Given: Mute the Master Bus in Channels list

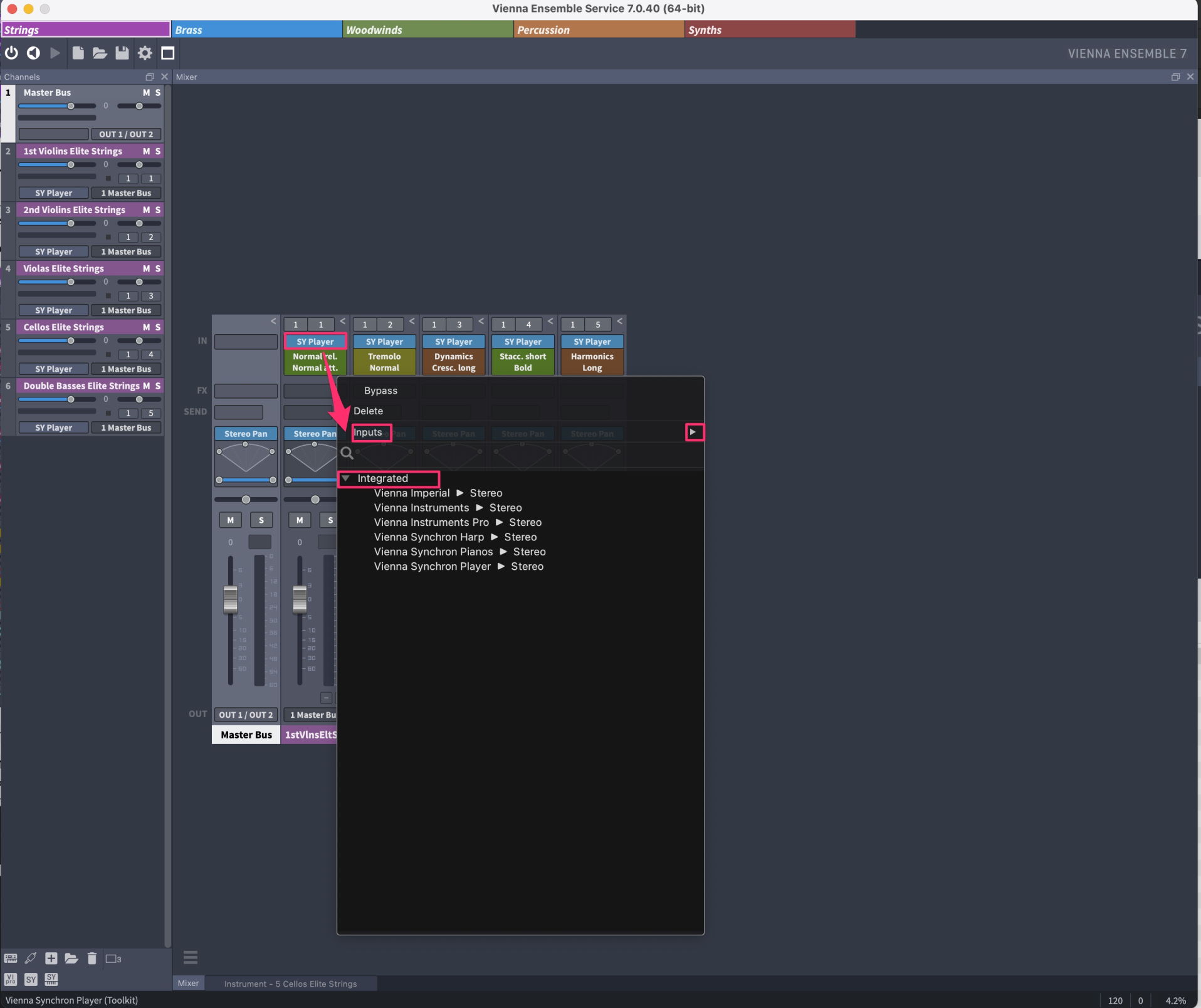Looking at the screenshot, I should 146,93.
